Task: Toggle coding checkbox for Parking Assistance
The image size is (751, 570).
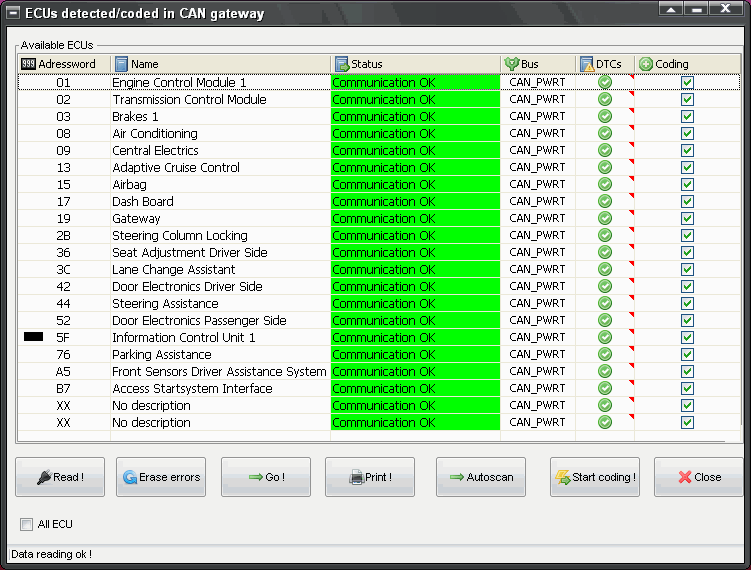Action: pyautogui.click(x=687, y=354)
